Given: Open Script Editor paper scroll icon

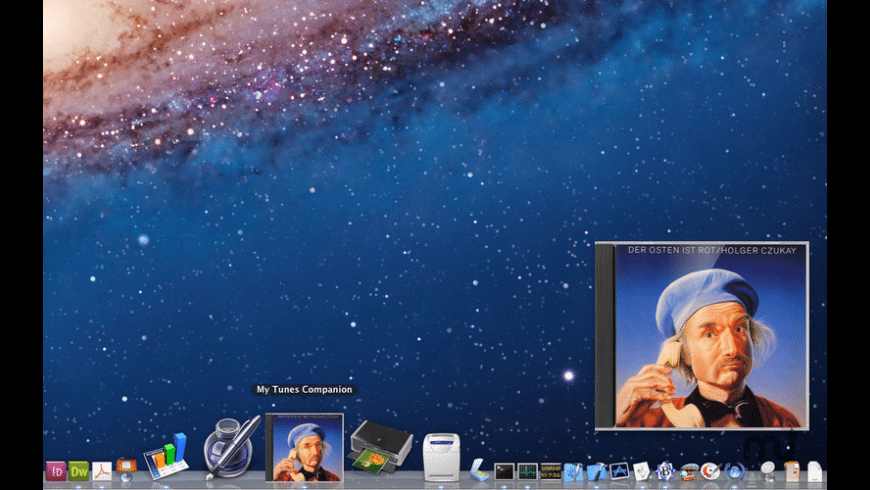Looking at the screenshot, I should click(642, 471).
